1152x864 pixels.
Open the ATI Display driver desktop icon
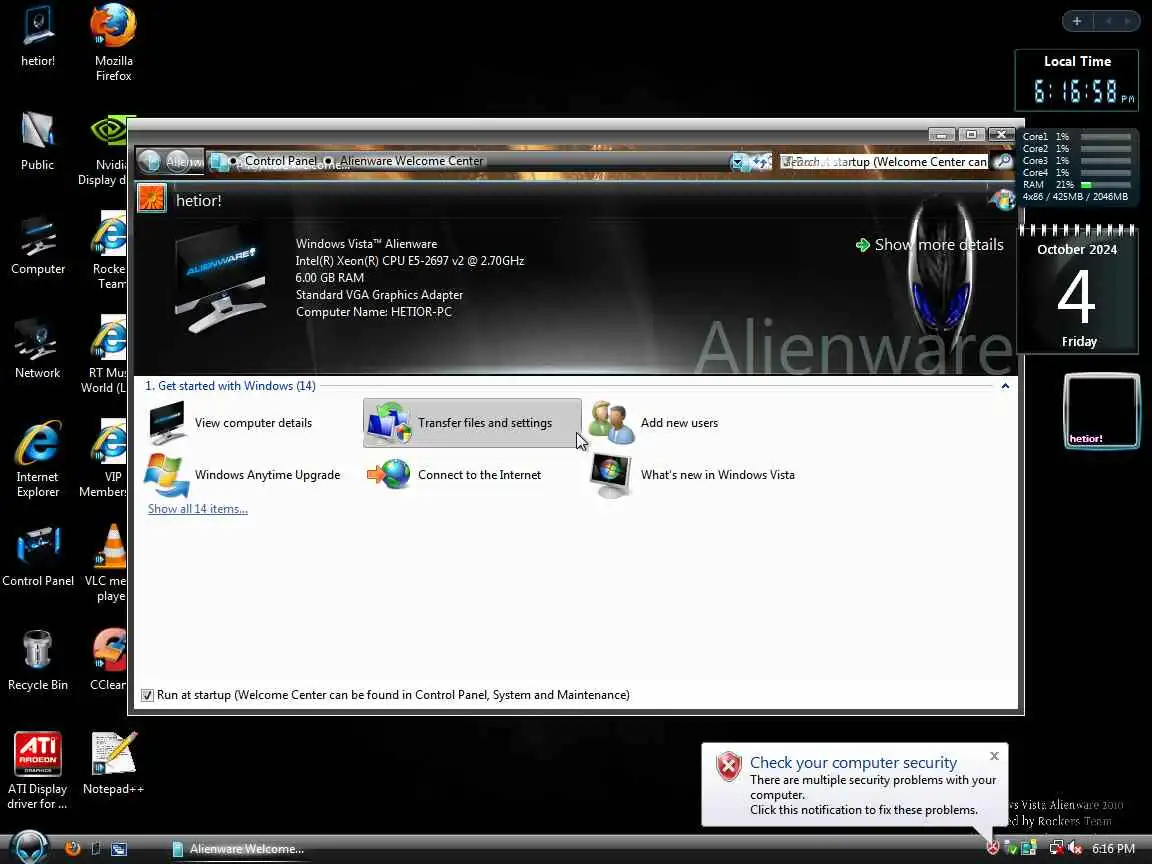(x=37, y=771)
